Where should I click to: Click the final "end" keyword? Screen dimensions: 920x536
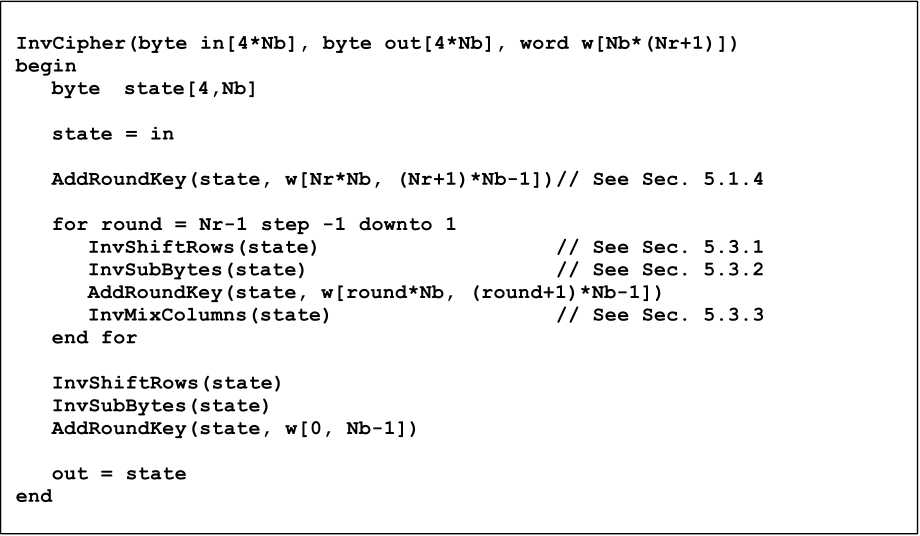tap(34, 496)
